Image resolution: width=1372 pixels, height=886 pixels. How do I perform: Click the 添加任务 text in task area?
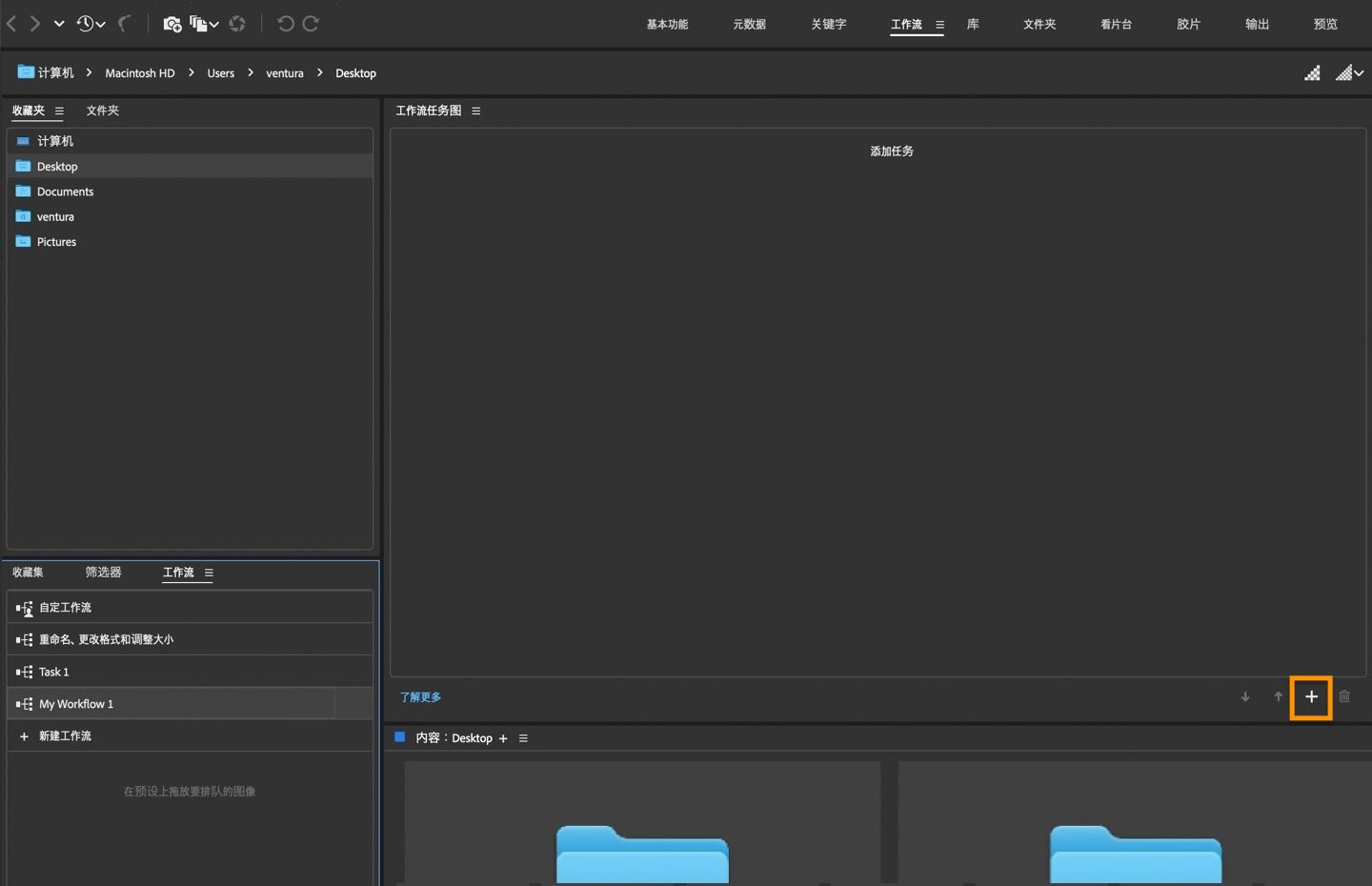point(892,151)
